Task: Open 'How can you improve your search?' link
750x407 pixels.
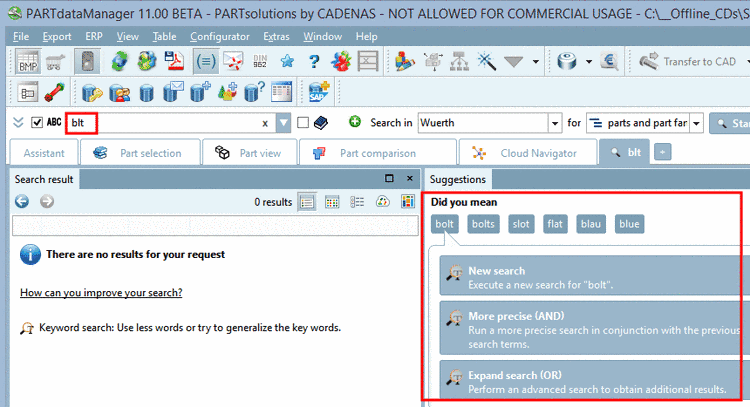Action: click(101, 292)
